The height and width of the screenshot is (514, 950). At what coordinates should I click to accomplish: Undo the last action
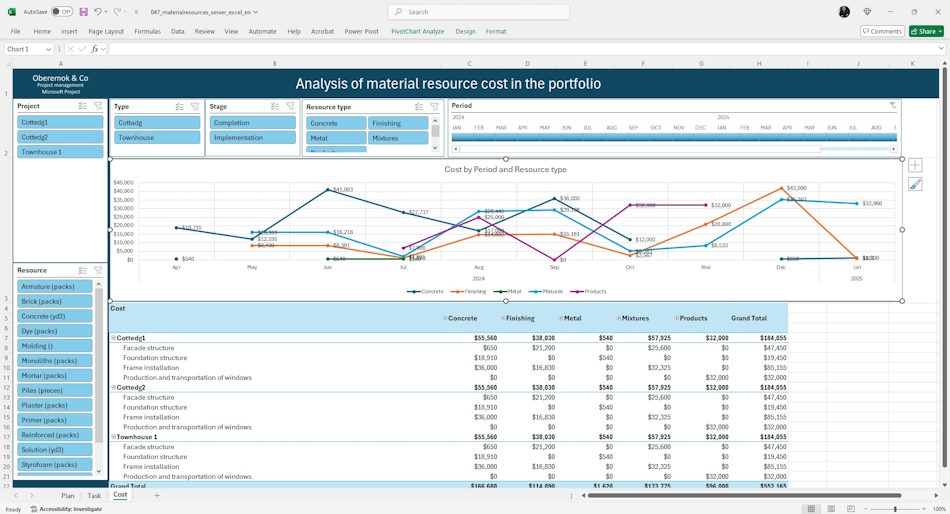click(97, 12)
